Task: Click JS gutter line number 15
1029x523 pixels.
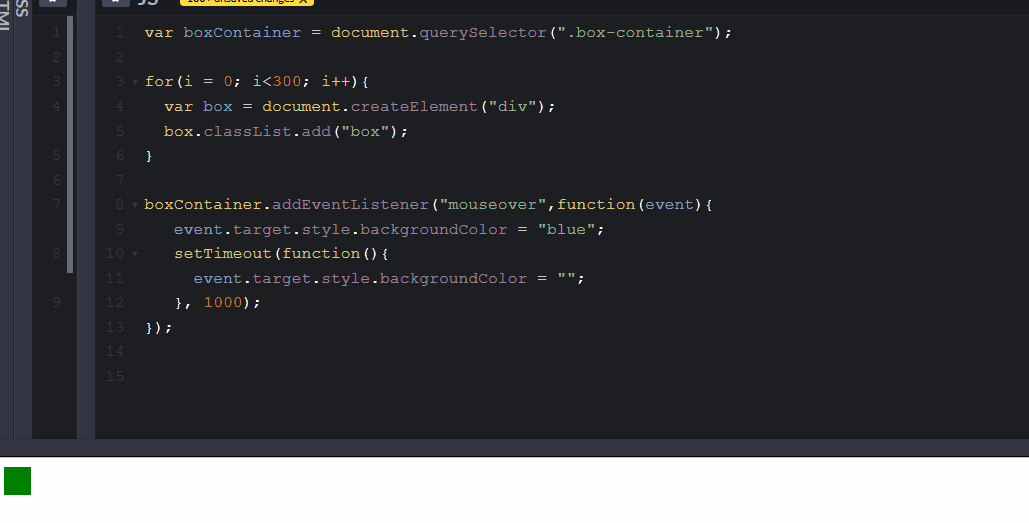Action: [115, 377]
